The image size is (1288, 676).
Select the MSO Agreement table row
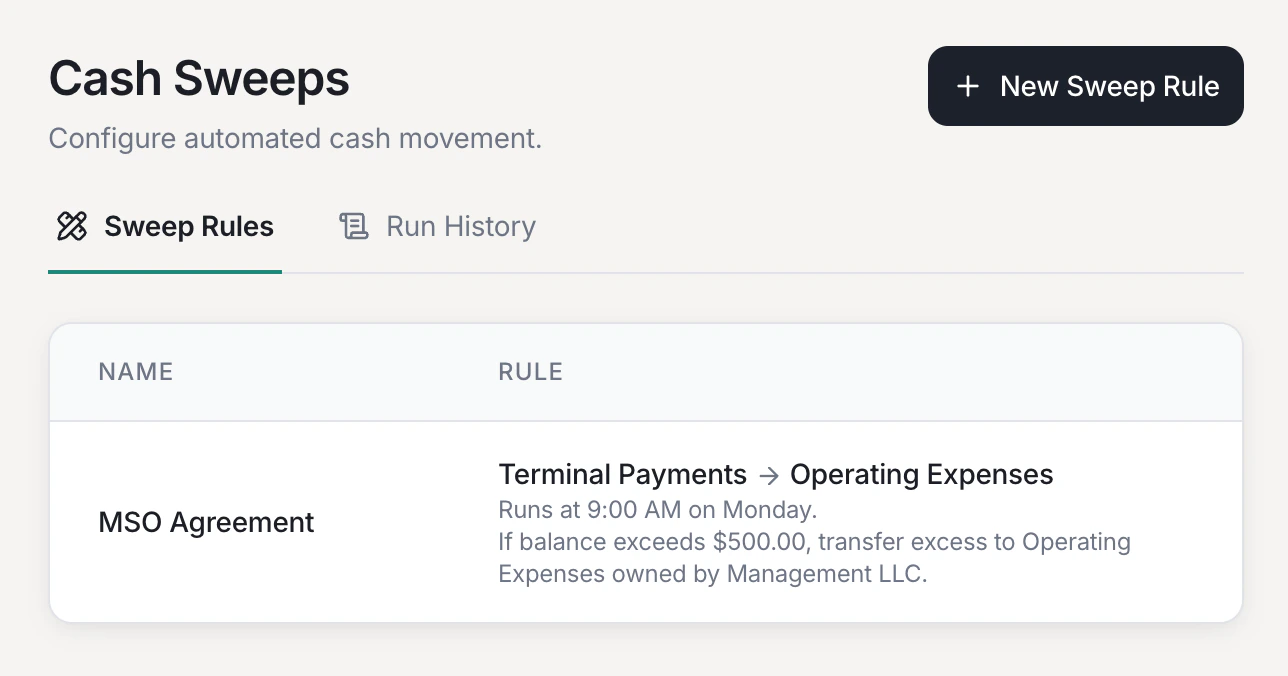pyautogui.click(x=645, y=521)
